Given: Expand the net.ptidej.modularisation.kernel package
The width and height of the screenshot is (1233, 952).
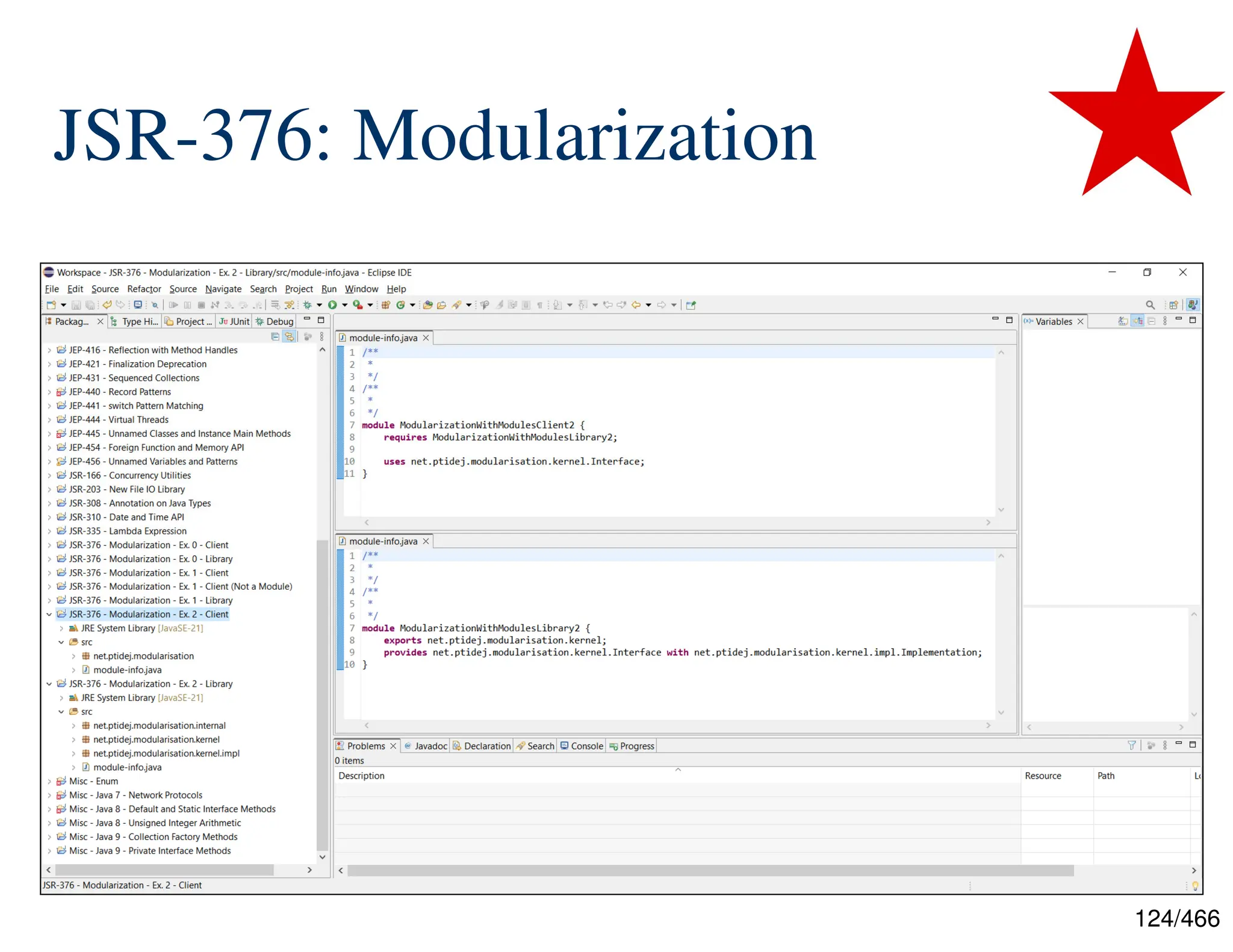Looking at the screenshot, I should click(x=73, y=740).
